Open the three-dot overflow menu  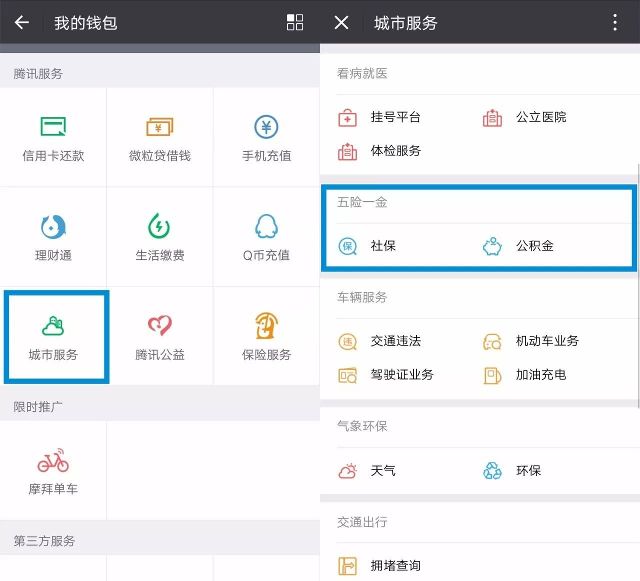coord(615,22)
